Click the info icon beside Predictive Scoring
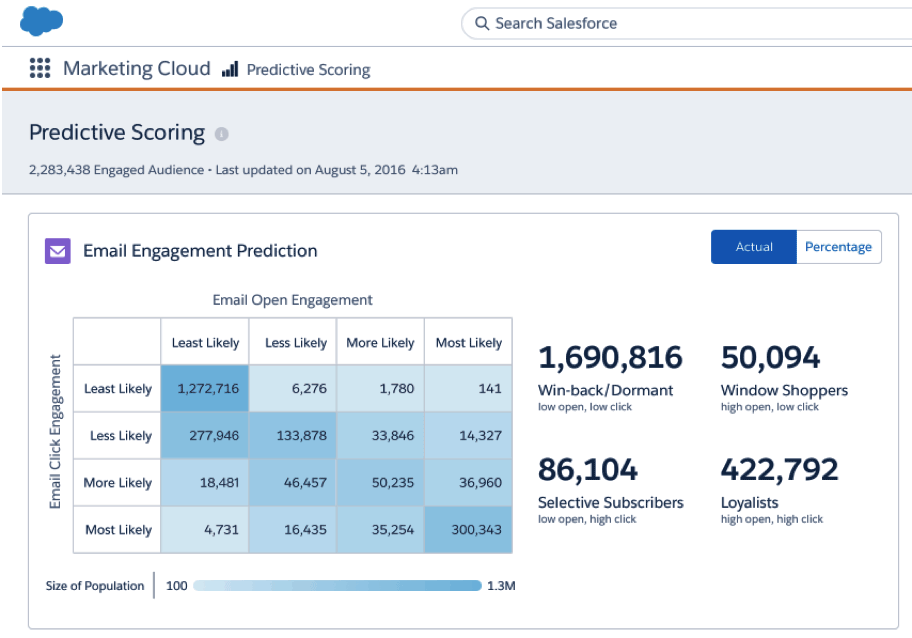This screenshot has height=638, width=912. (221, 134)
